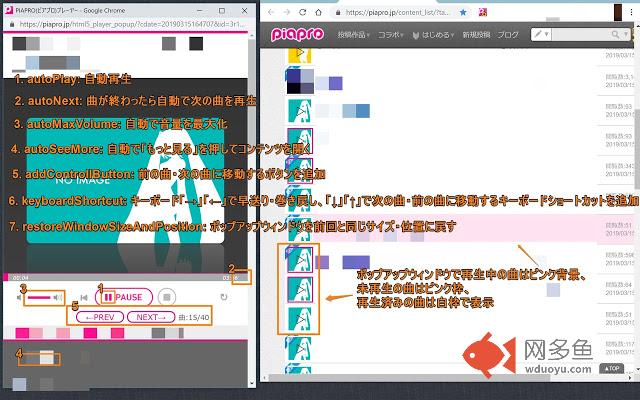640x400 pixels.
Task: Open the dark blue mosaic thumbnail in list
Action: (300, 81)
